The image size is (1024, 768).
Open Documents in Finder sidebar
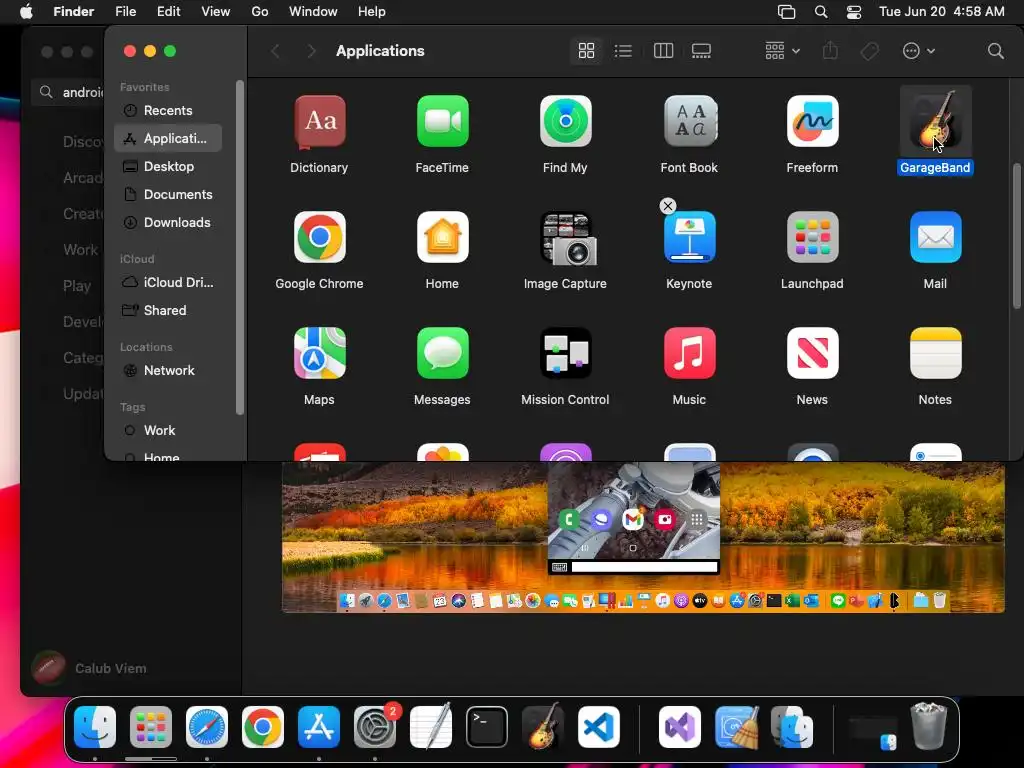168,195
